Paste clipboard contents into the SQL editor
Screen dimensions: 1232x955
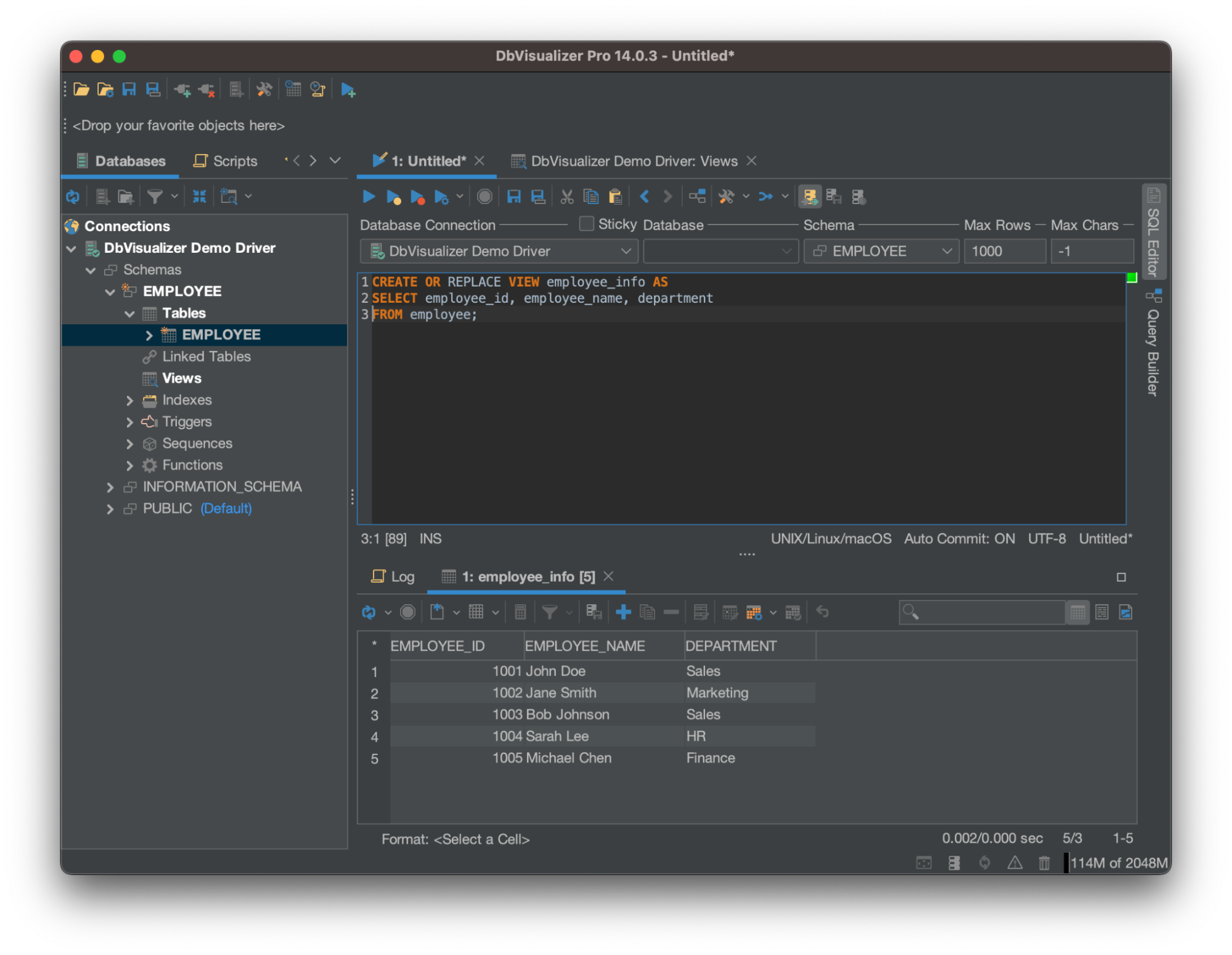[x=614, y=196]
